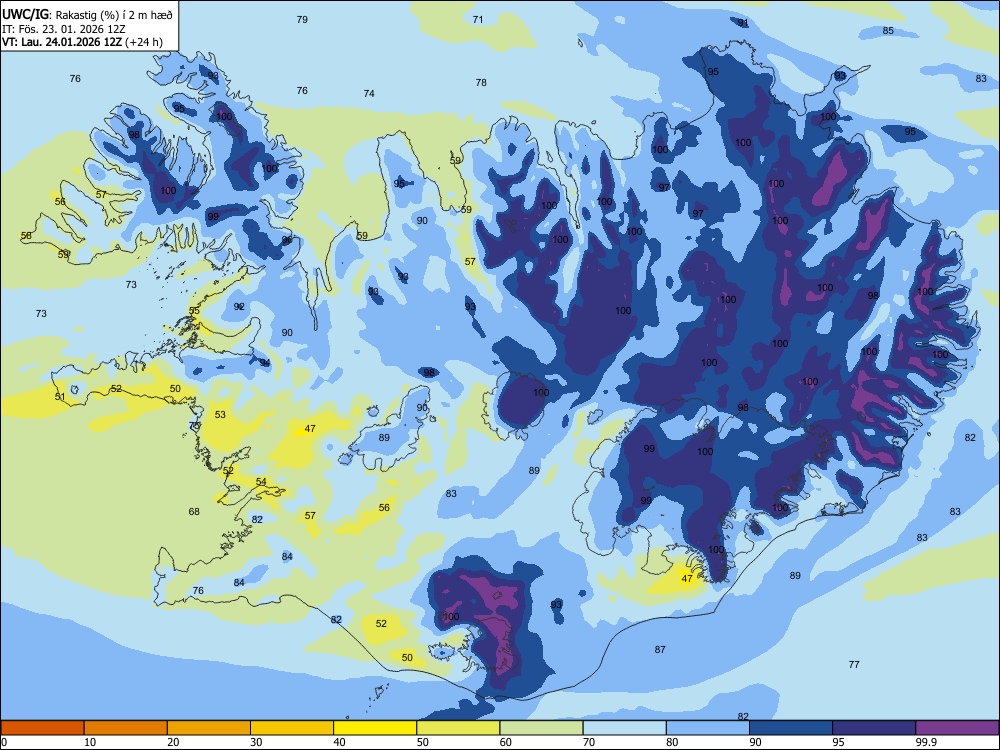Viewport: 1000px width, 750px height.
Task: Click the title 'UWC/IG: Rakastig (%) í 2 m hæð'
Action: click(x=87, y=14)
